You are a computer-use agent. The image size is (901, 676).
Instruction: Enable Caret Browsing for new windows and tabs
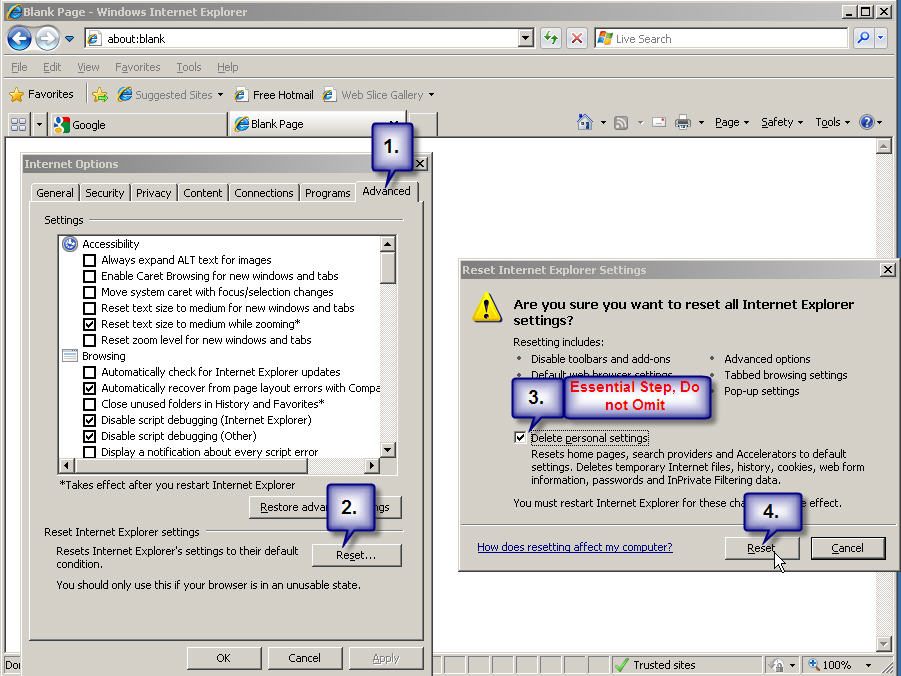pyautogui.click(x=89, y=276)
